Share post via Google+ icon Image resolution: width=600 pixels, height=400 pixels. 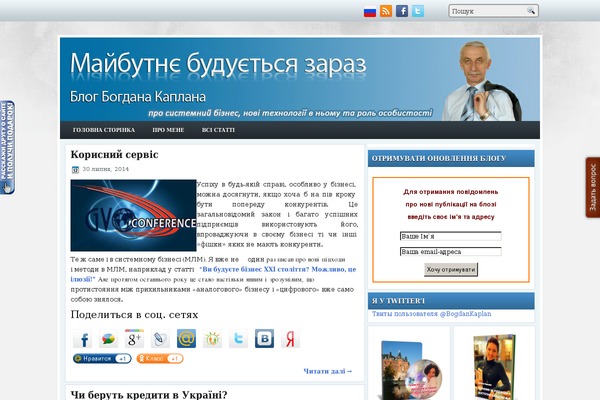(134, 339)
